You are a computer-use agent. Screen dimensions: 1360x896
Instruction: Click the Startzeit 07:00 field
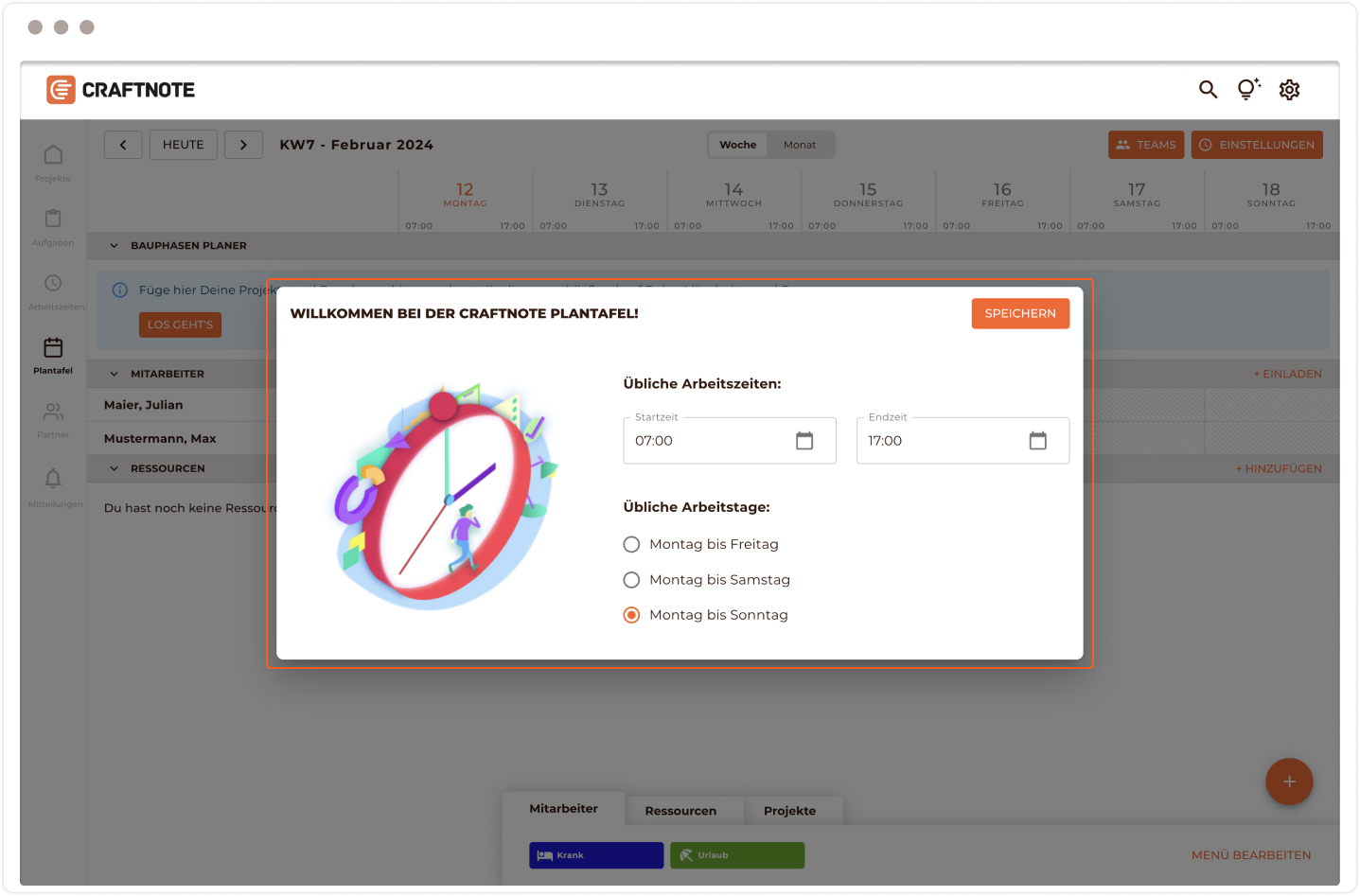click(x=730, y=441)
